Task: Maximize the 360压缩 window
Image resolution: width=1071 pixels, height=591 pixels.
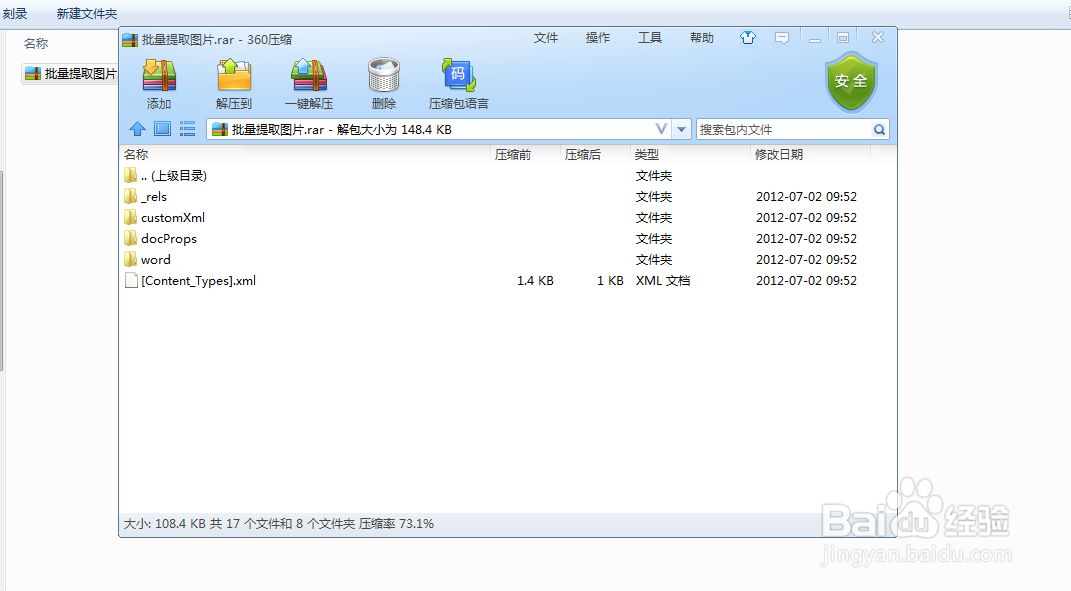Action: click(843, 38)
